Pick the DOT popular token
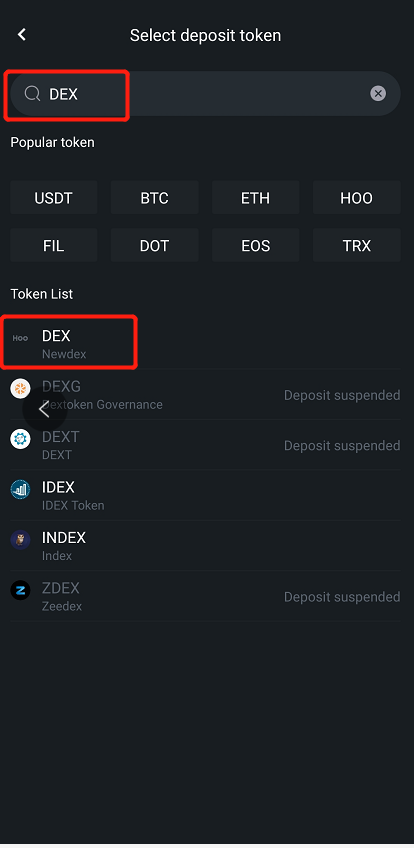414x848 pixels. coord(155,246)
